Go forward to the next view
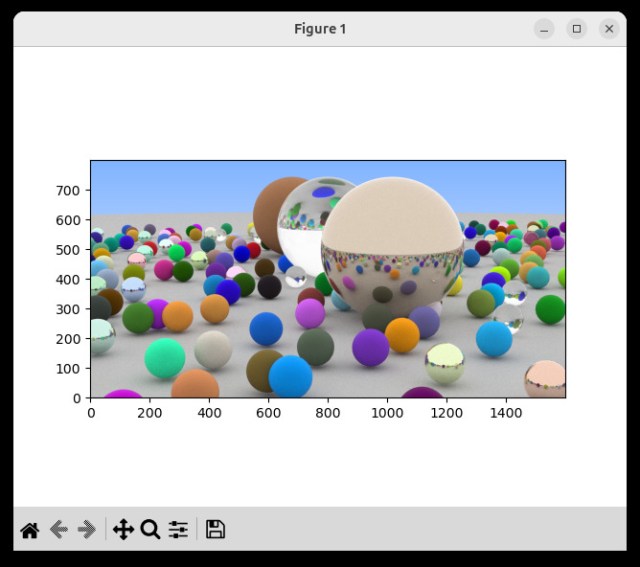 click(87, 530)
